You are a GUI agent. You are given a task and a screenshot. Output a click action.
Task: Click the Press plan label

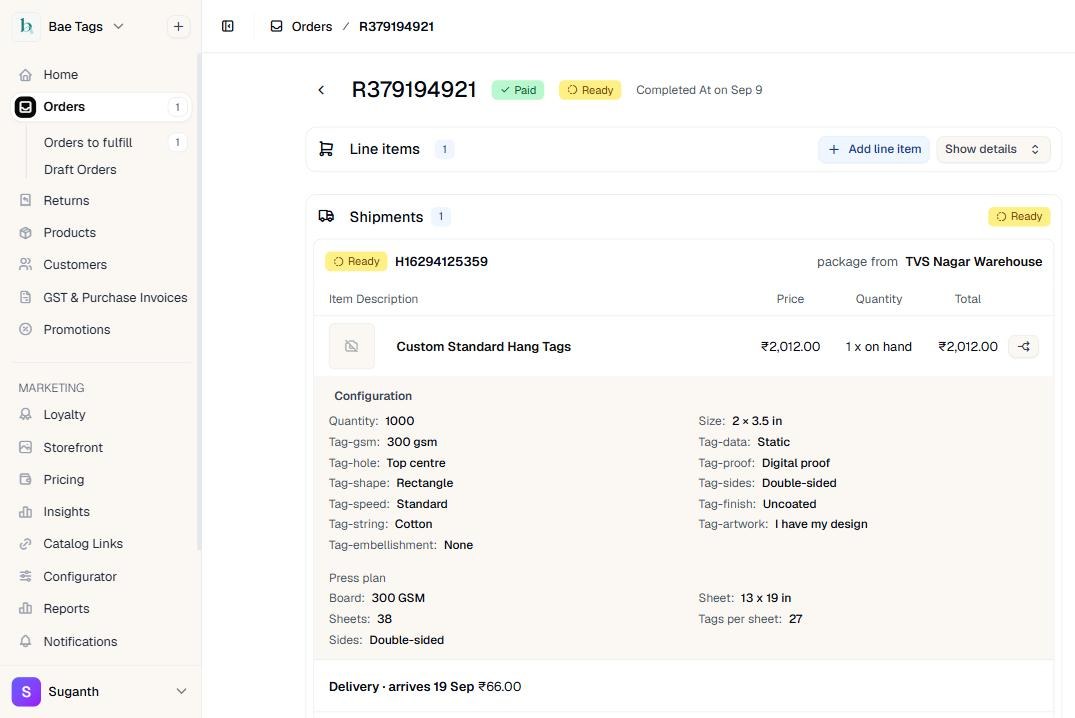(357, 577)
